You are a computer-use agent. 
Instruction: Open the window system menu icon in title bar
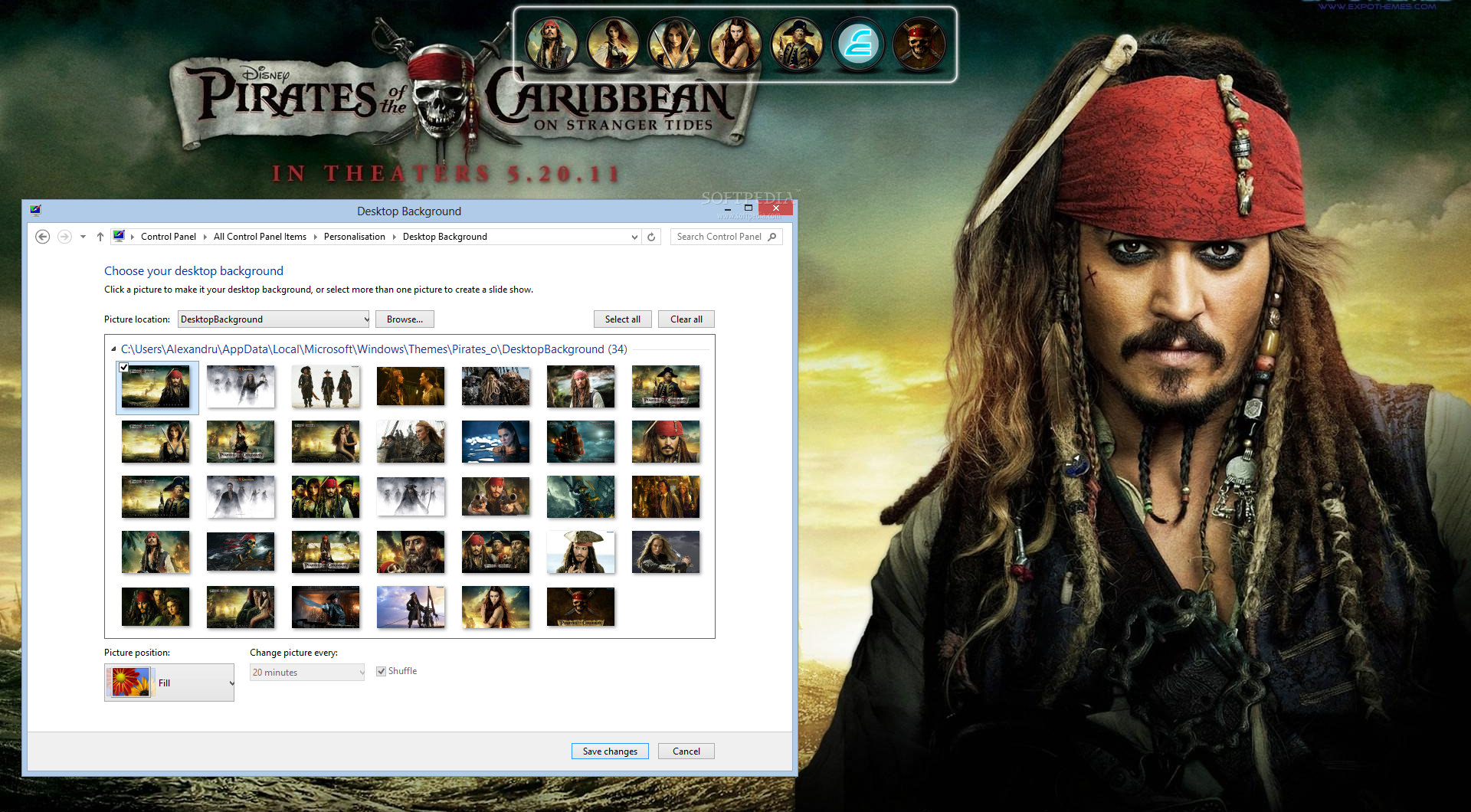coord(35,210)
